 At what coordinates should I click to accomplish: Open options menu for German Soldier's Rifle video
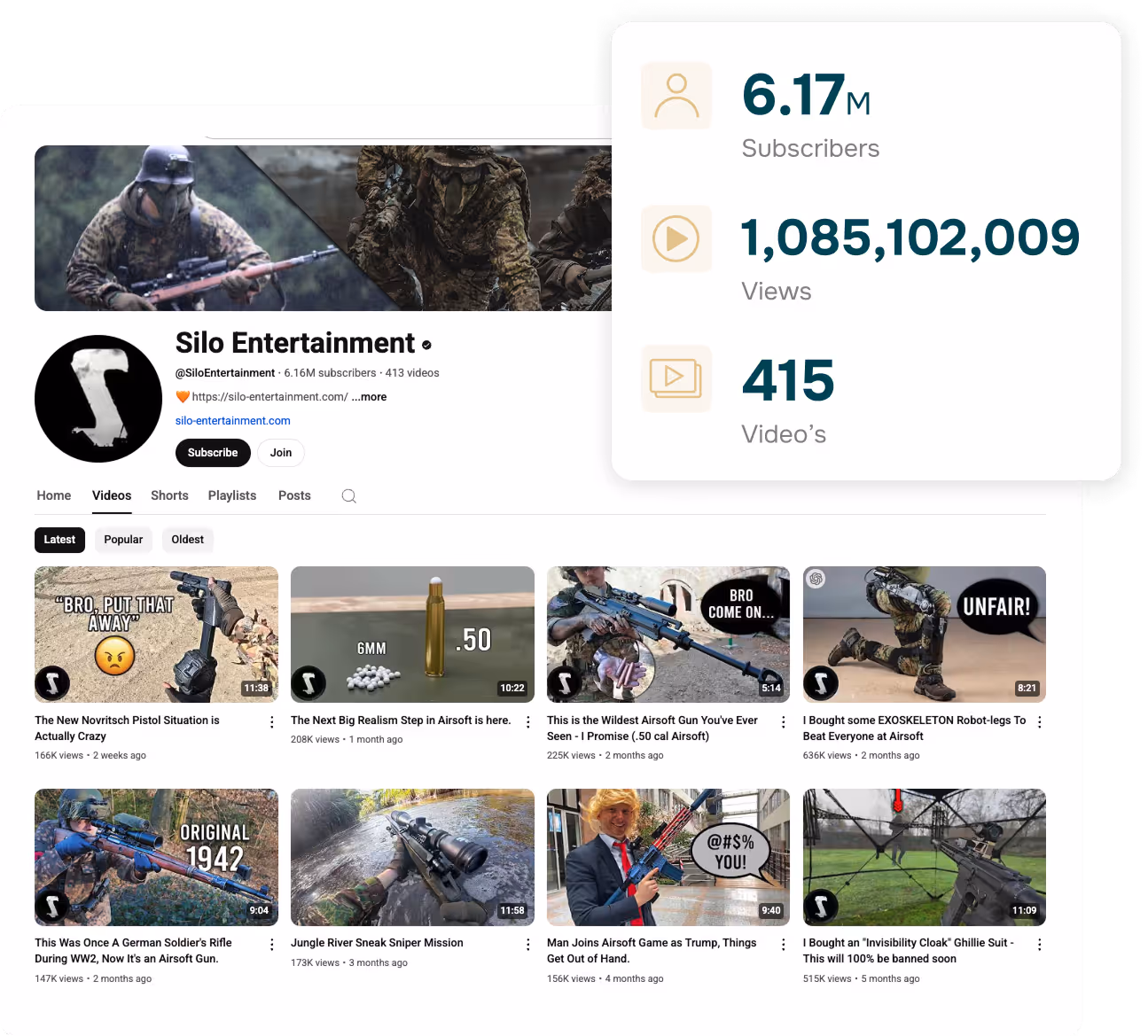(271, 945)
